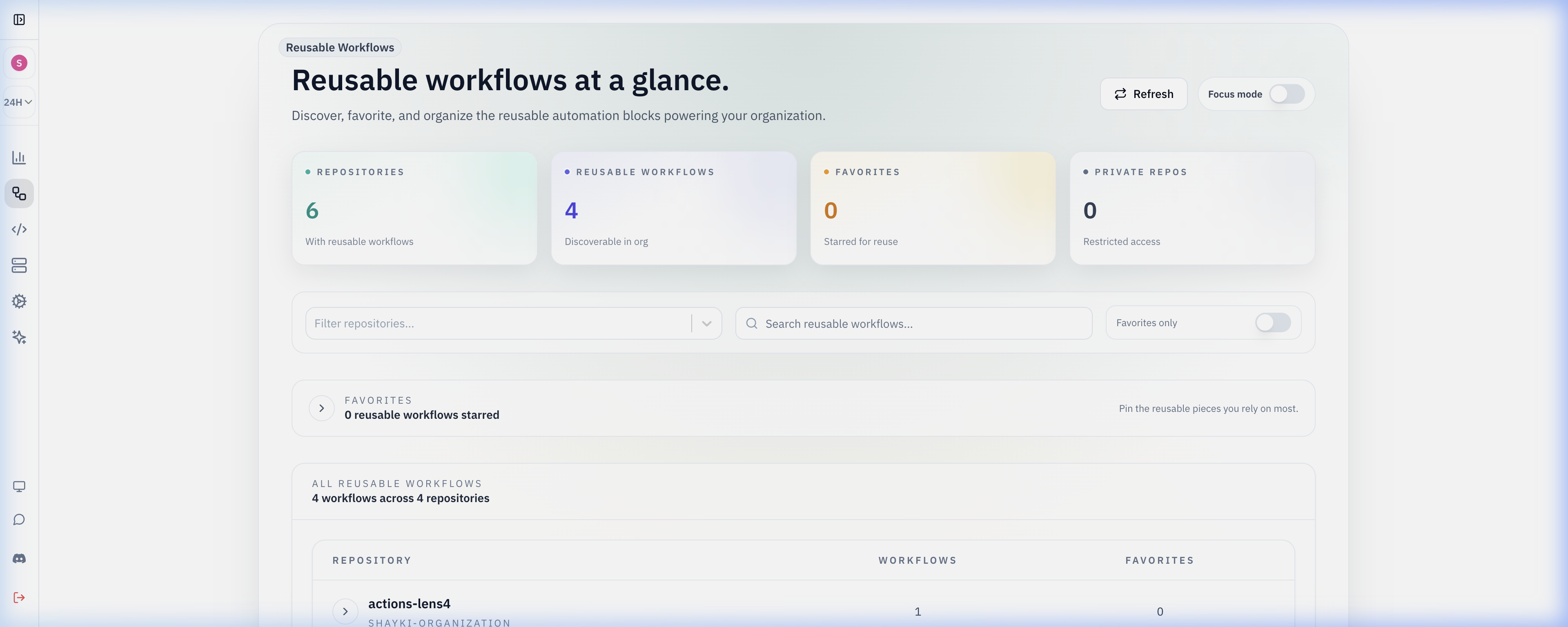Select the reusable workflows sidebar icon
This screenshot has height=627, width=1568.
(20, 193)
